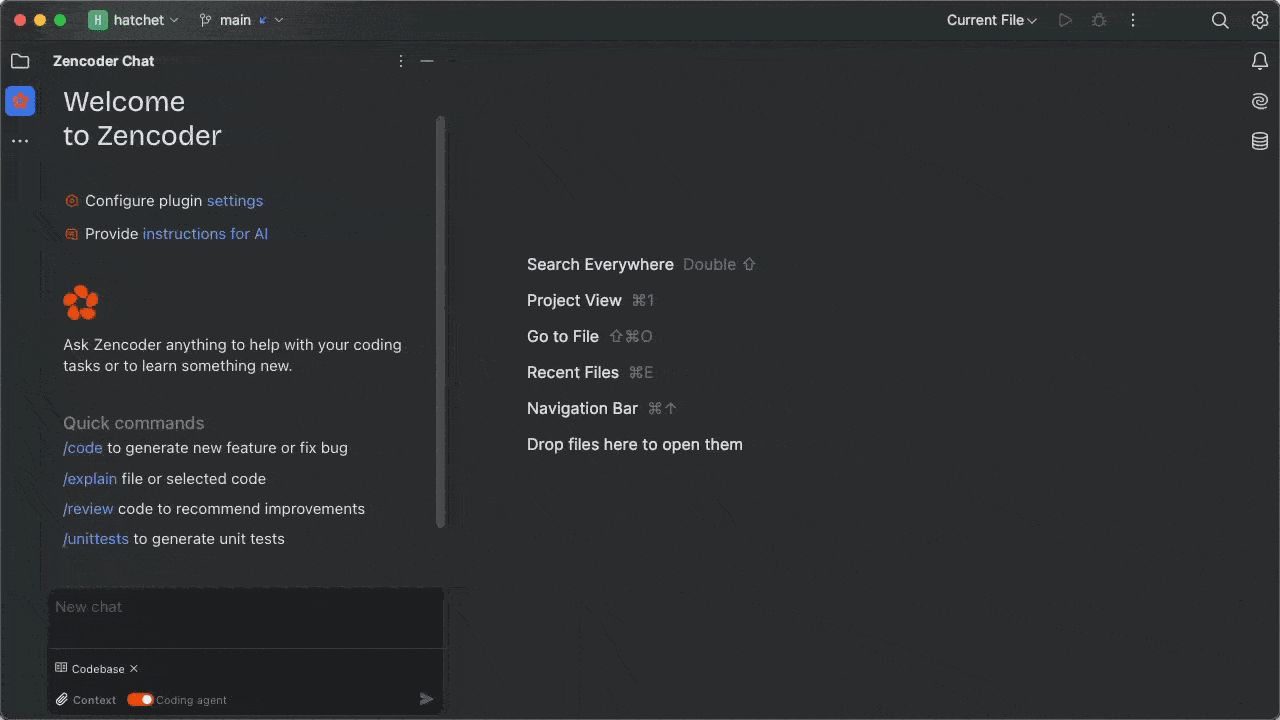The width and height of the screenshot is (1280, 720).
Task: Click the Zencoder sidebar icon
Action: tap(20, 101)
